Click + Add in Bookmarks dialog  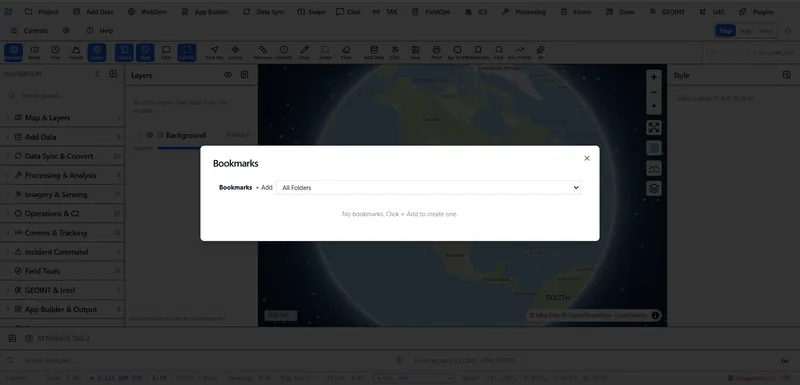click(x=264, y=188)
